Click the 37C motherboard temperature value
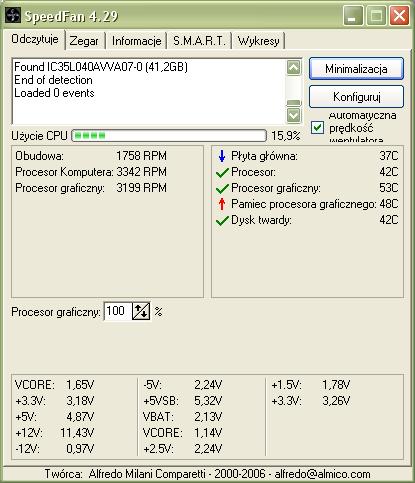Viewport: 415px width, 483px height. point(389,156)
